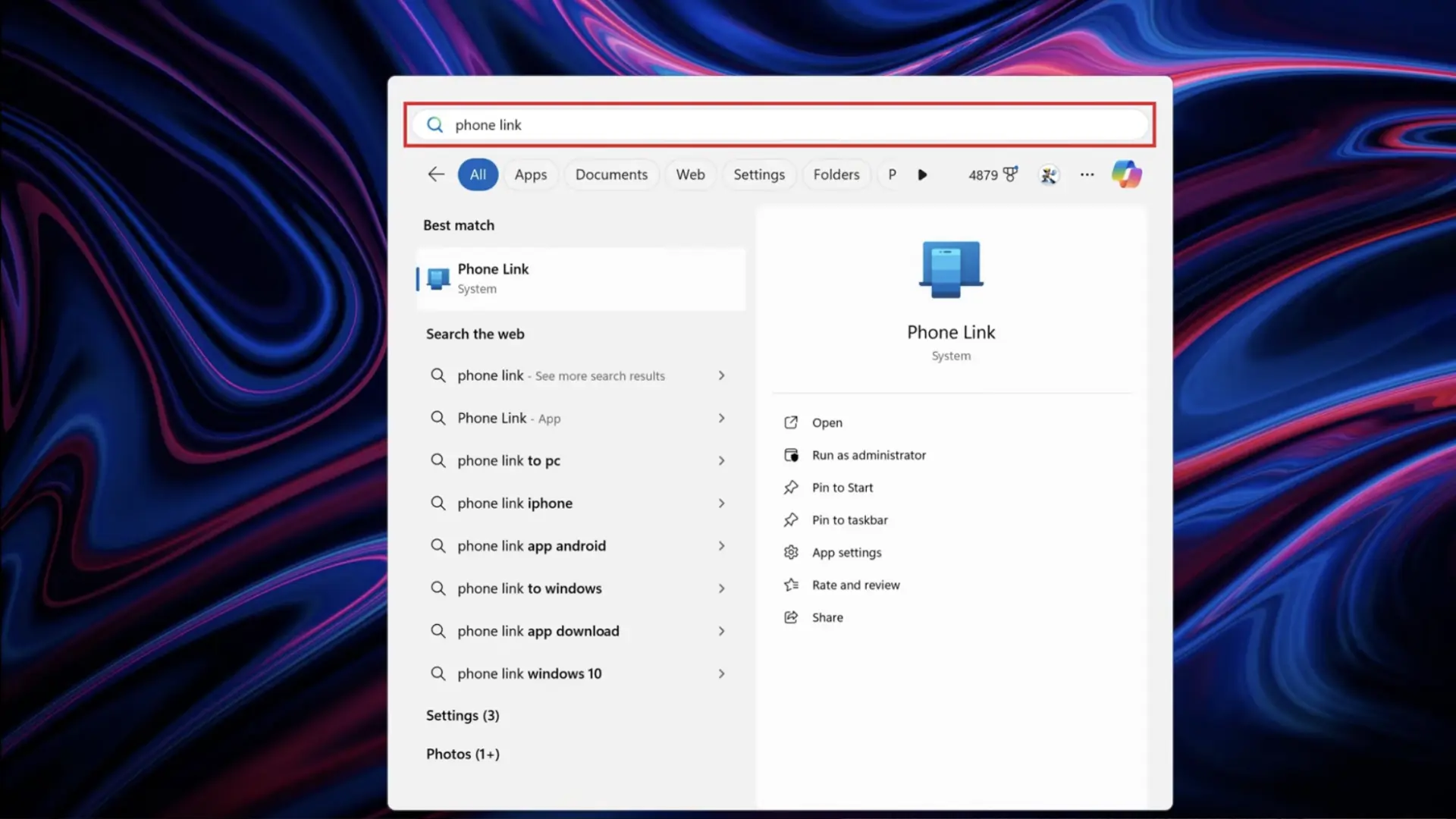
Task: Switch to the Folders filter tab
Action: (836, 174)
